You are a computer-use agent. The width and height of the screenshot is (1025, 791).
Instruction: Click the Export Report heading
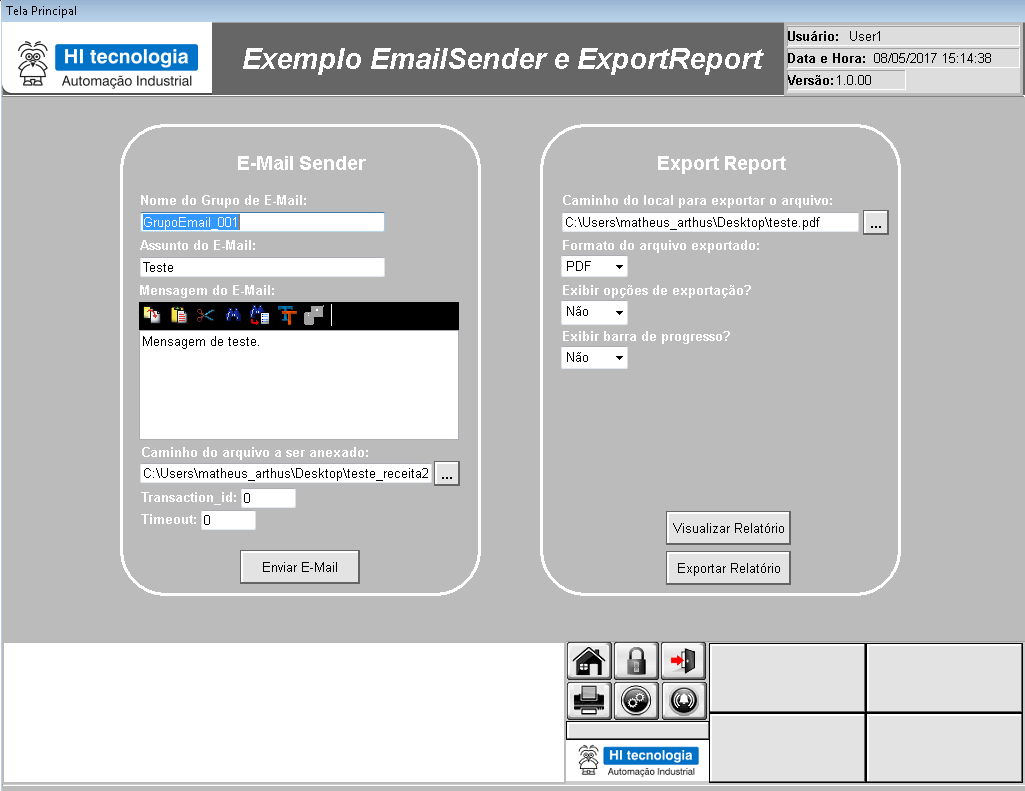coord(721,163)
